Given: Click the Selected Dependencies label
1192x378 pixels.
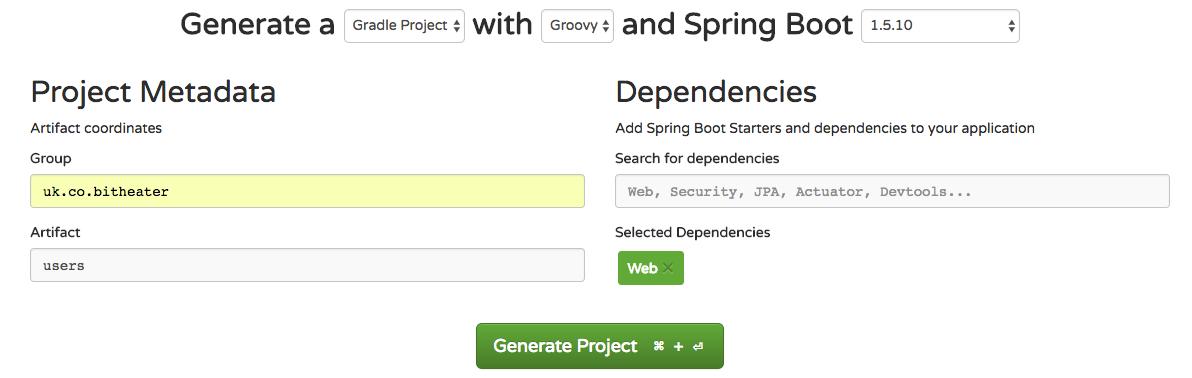Looking at the screenshot, I should tap(693, 232).
